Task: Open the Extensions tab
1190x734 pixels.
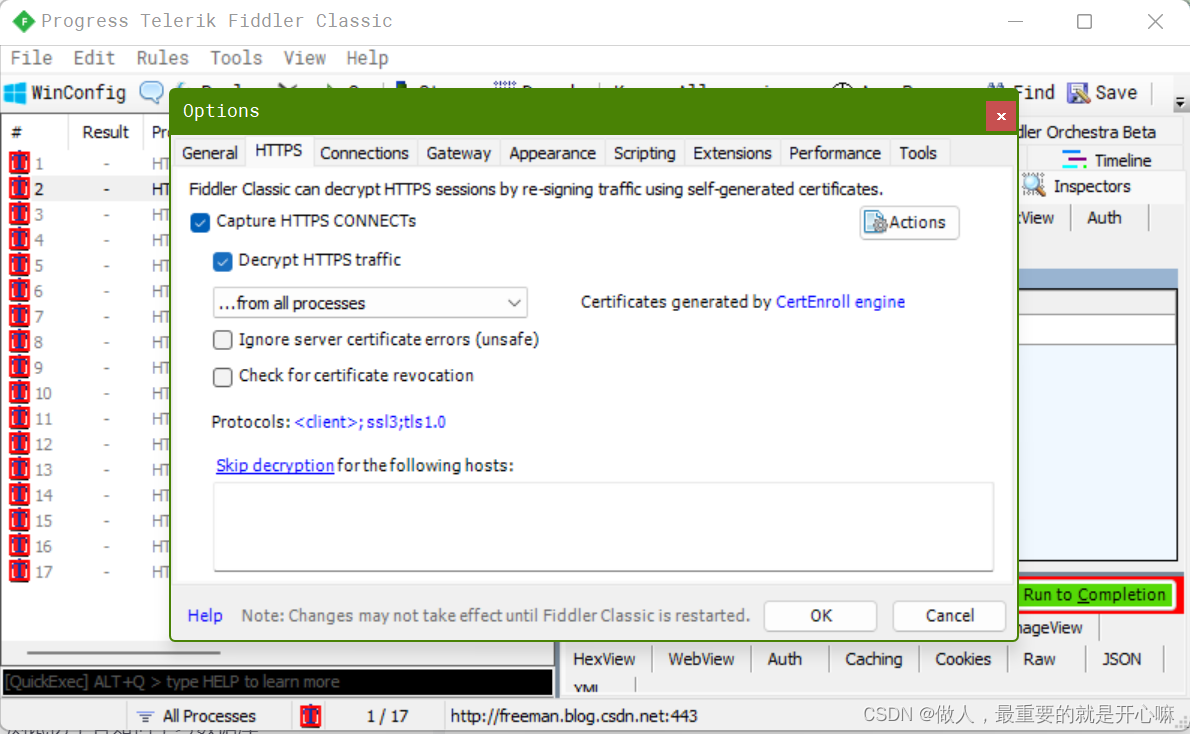Action: (732, 153)
